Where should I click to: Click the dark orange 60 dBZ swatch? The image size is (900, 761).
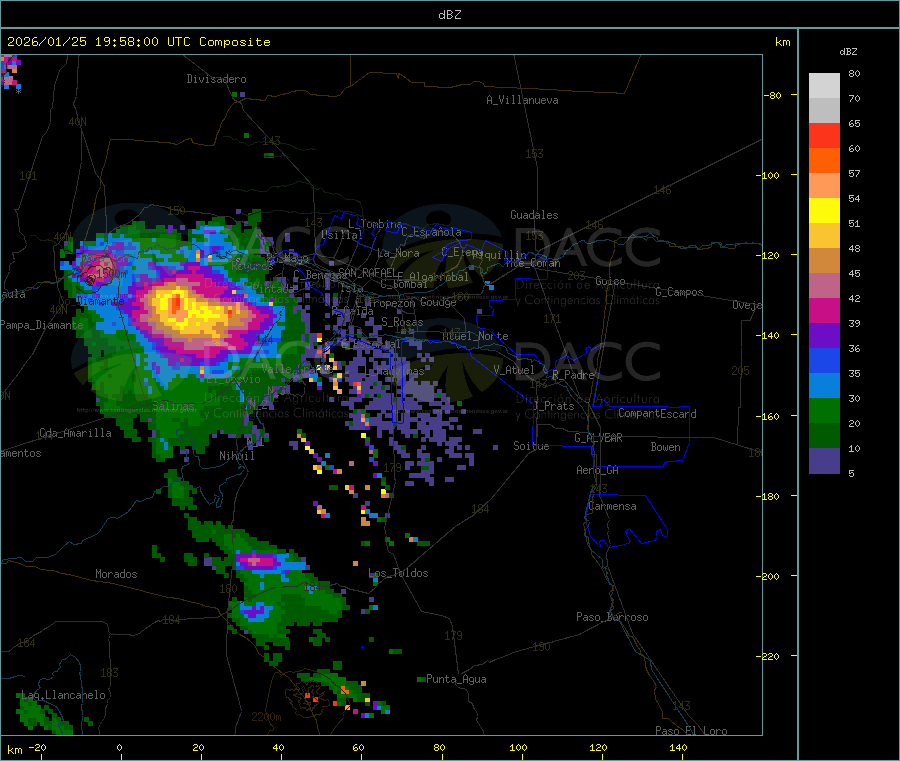tap(824, 161)
